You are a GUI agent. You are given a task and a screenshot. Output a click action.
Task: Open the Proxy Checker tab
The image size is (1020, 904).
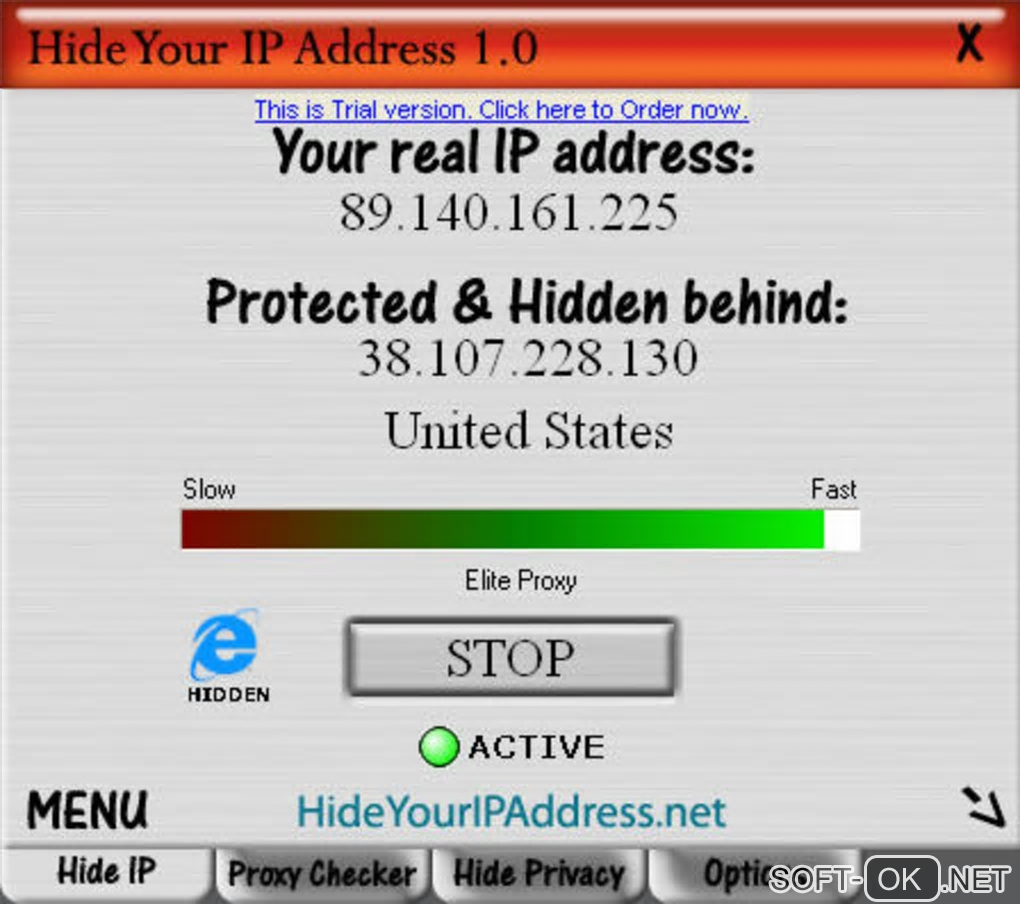click(x=322, y=873)
